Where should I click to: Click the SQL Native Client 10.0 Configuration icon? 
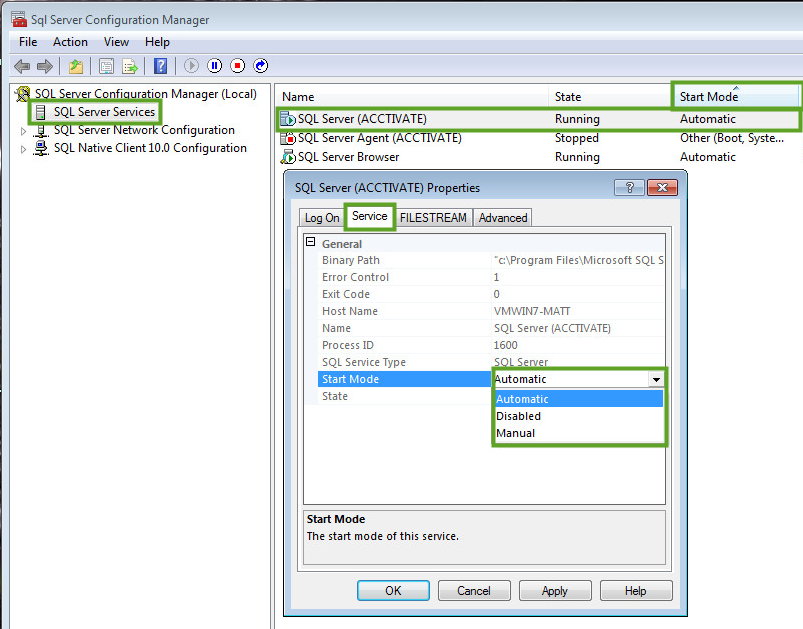coord(40,148)
